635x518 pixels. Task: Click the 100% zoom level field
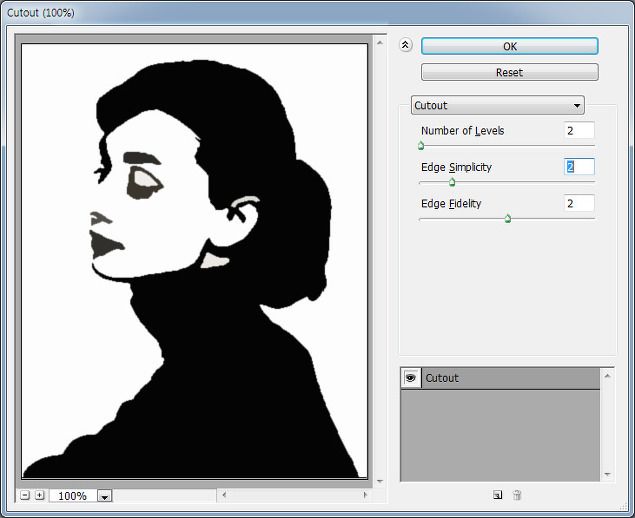(73, 496)
